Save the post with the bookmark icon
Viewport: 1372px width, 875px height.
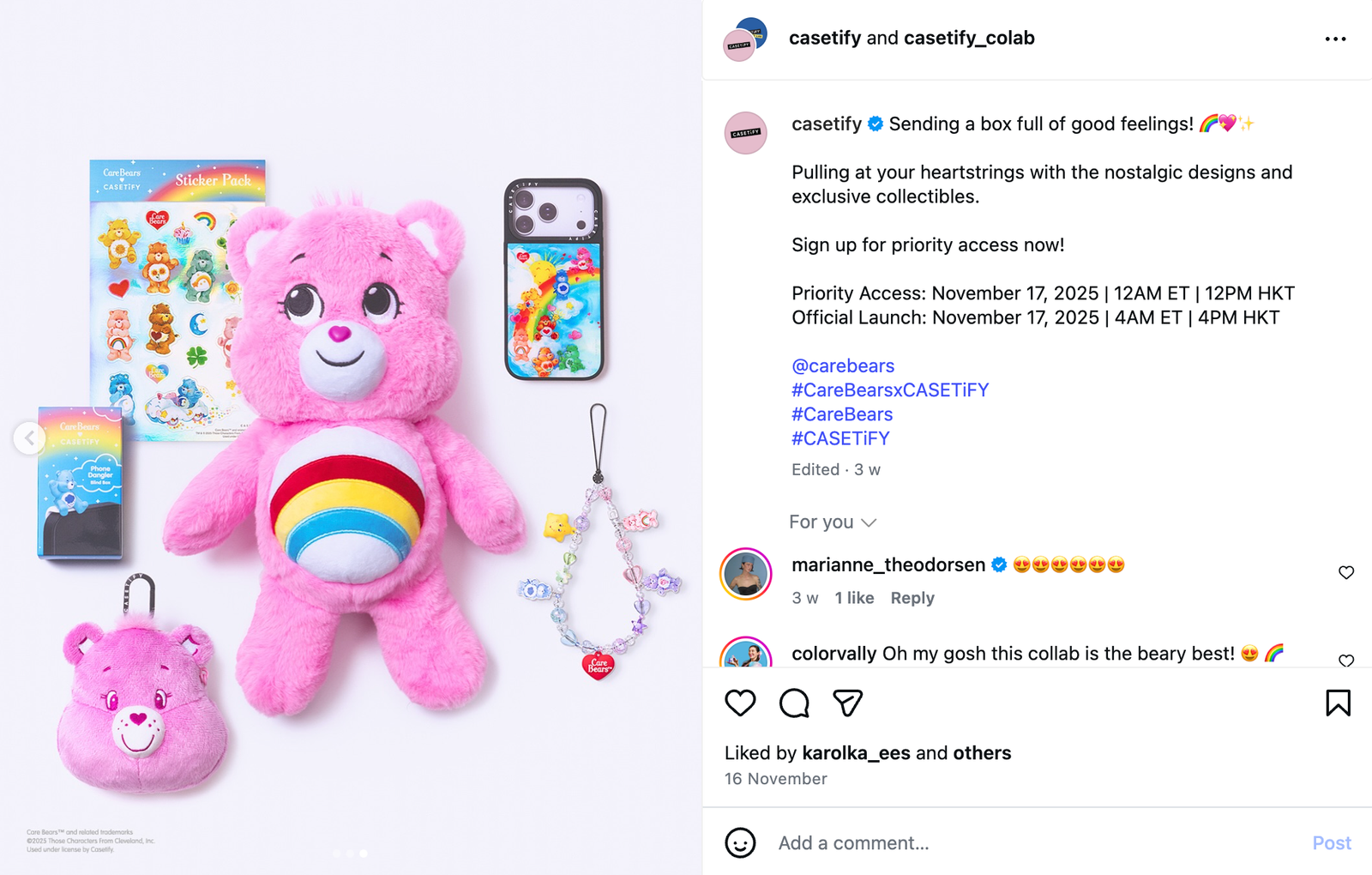click(1337, 703)
